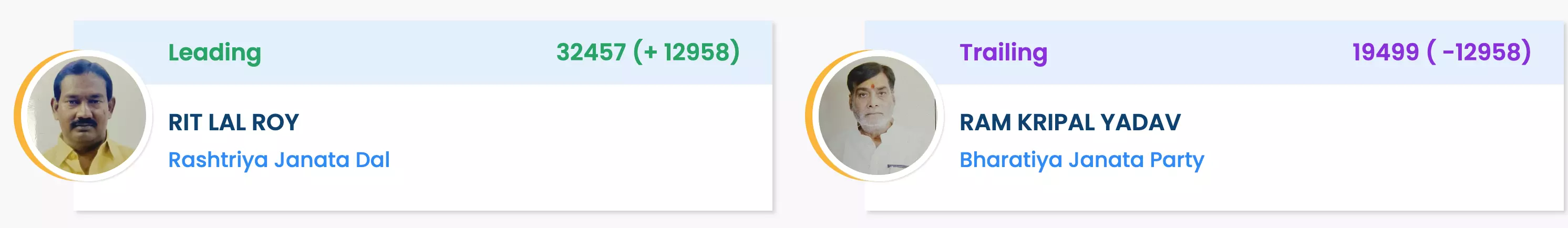Image resolution: width=1568 pixels, height=228 pixels.
Task: Open the Bharatiya Janata Party link
Action: coord(1081,160)
